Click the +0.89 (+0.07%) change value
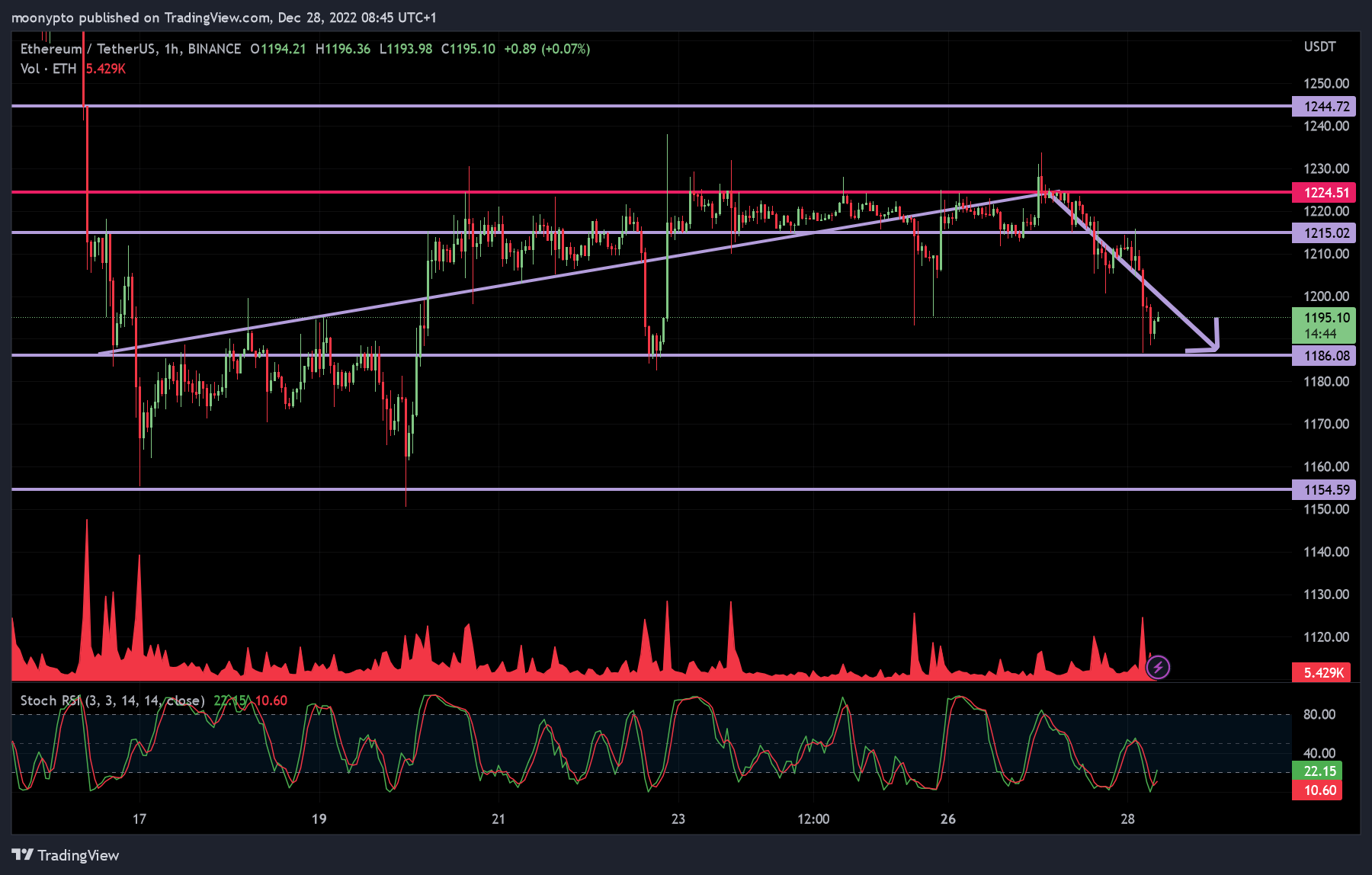The image size is (1372, 875). pos(547,49)
